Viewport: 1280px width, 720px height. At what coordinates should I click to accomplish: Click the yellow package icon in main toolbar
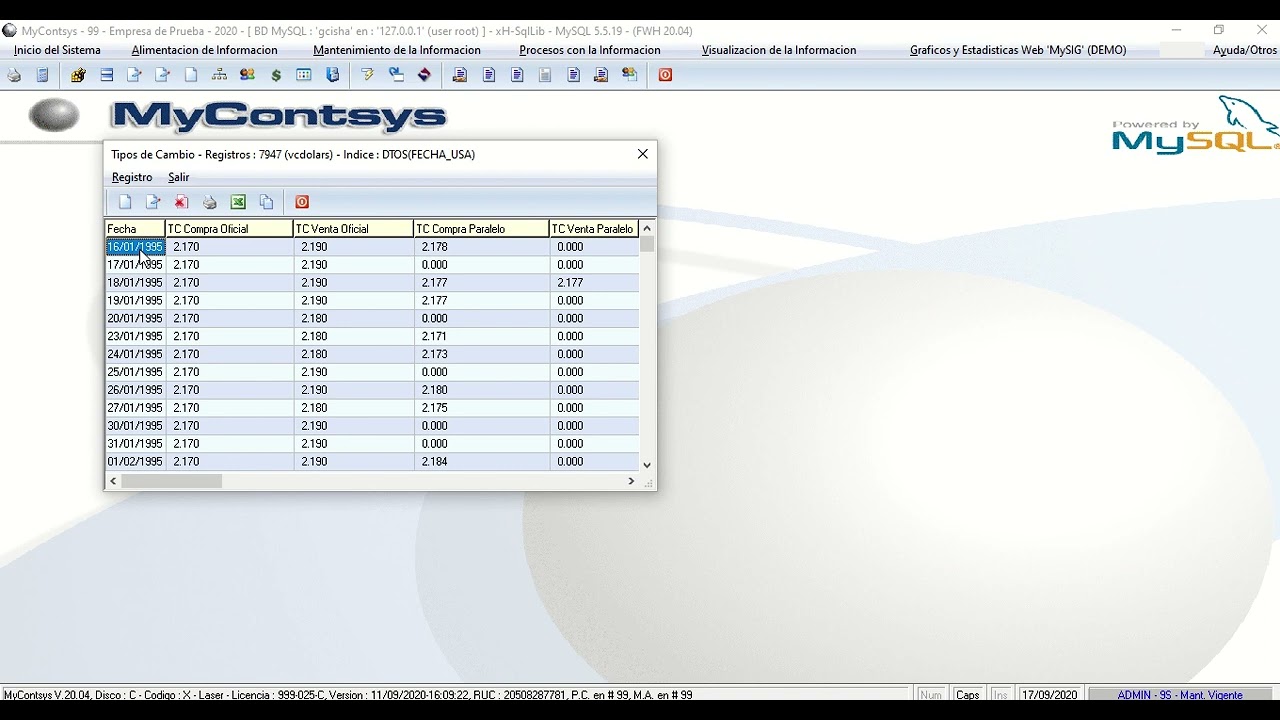[78, 75]
